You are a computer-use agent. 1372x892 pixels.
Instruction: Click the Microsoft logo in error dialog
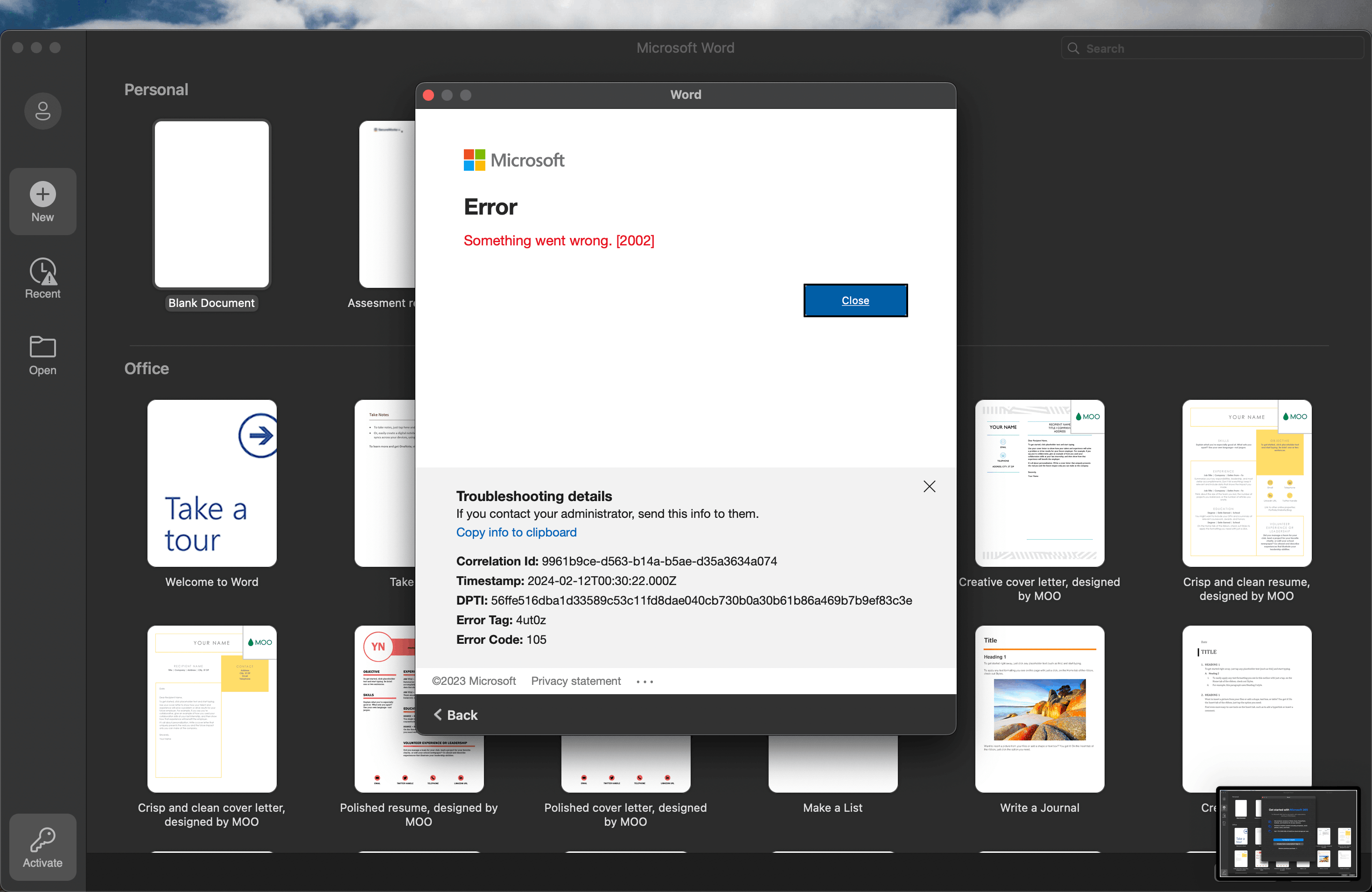(x=514, y=160)
